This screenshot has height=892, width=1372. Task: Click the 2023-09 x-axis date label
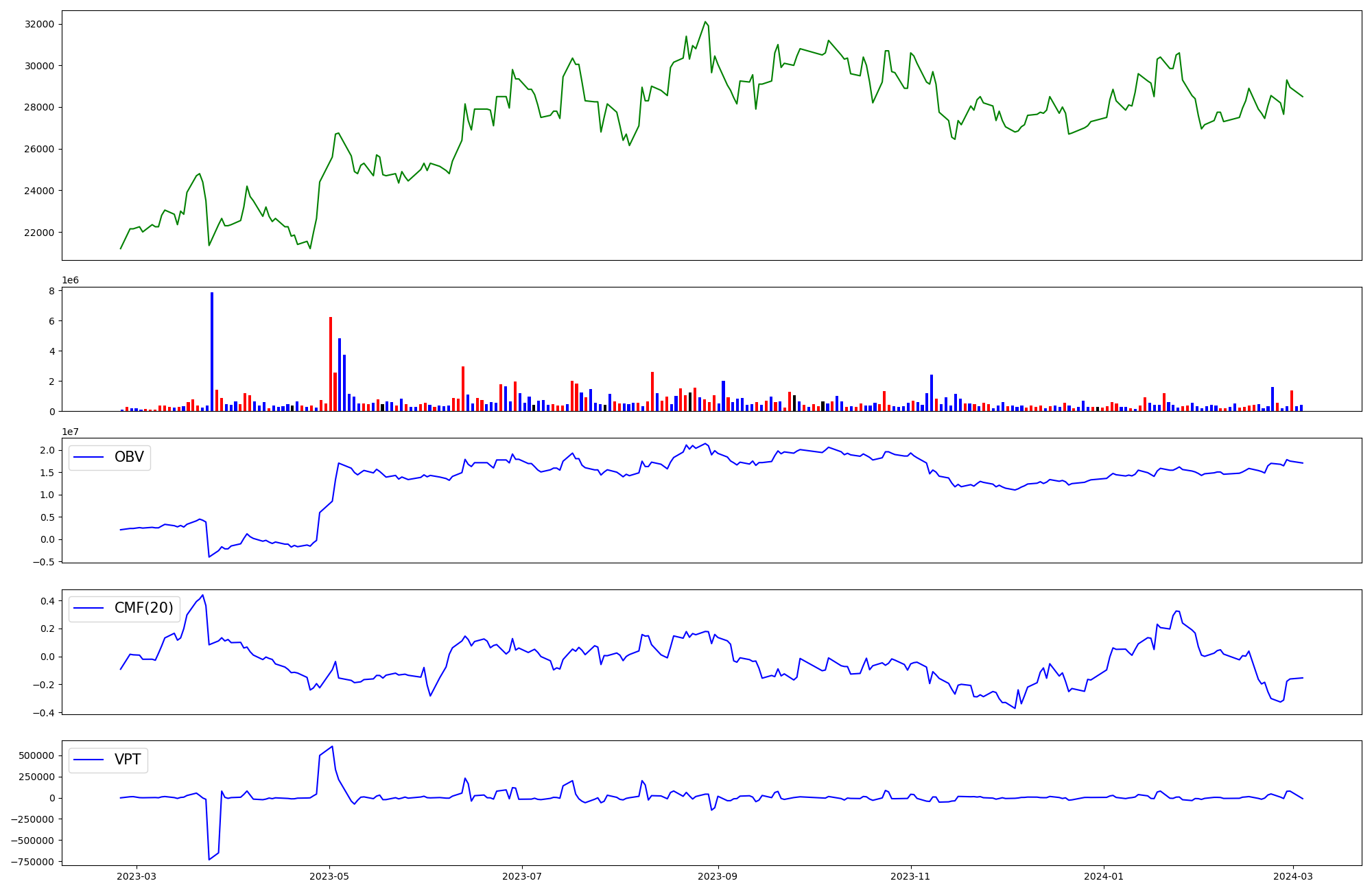pos(718,876)
